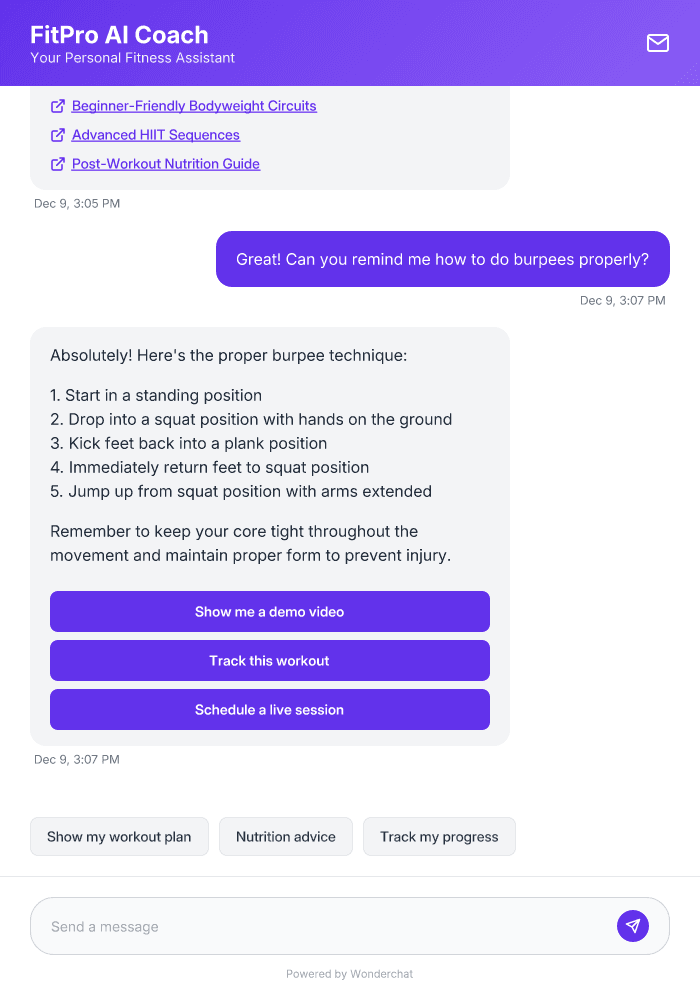Click the email envelope icon in the header

pos(657,43)
